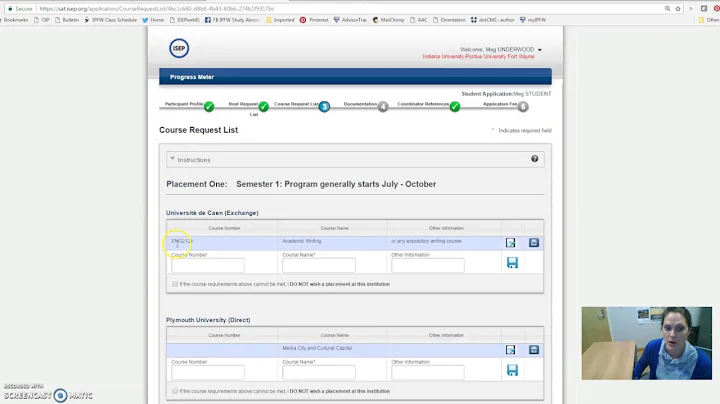Image resolution: width=720 pixels, height=404 pixels.
Task: Open the Imported bookmarks folder
Action: pos(280,20)
